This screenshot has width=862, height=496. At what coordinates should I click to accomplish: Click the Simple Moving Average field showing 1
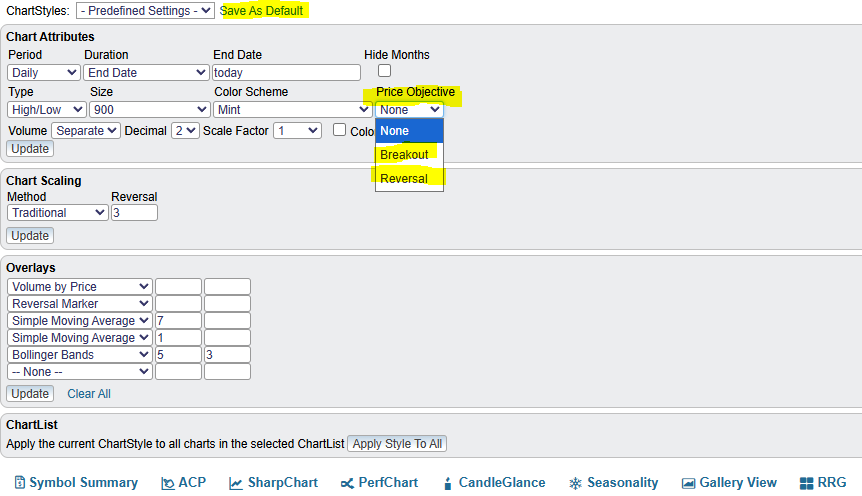(178, 338)
